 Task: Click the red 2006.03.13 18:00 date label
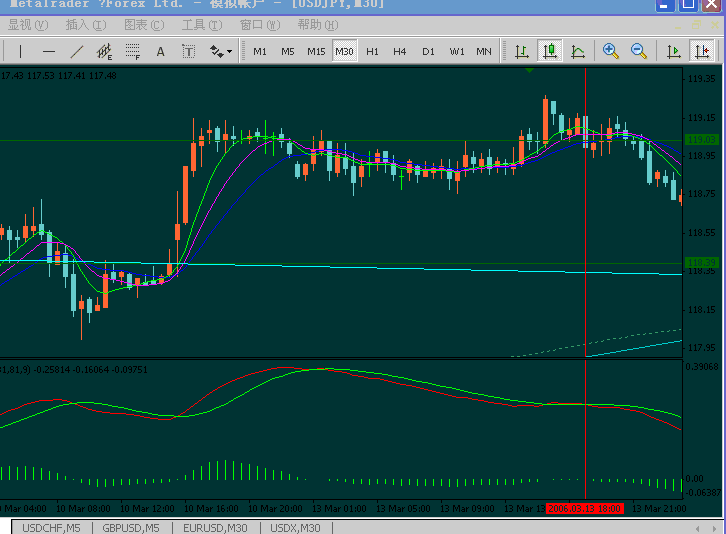click(x=585, y=509)
